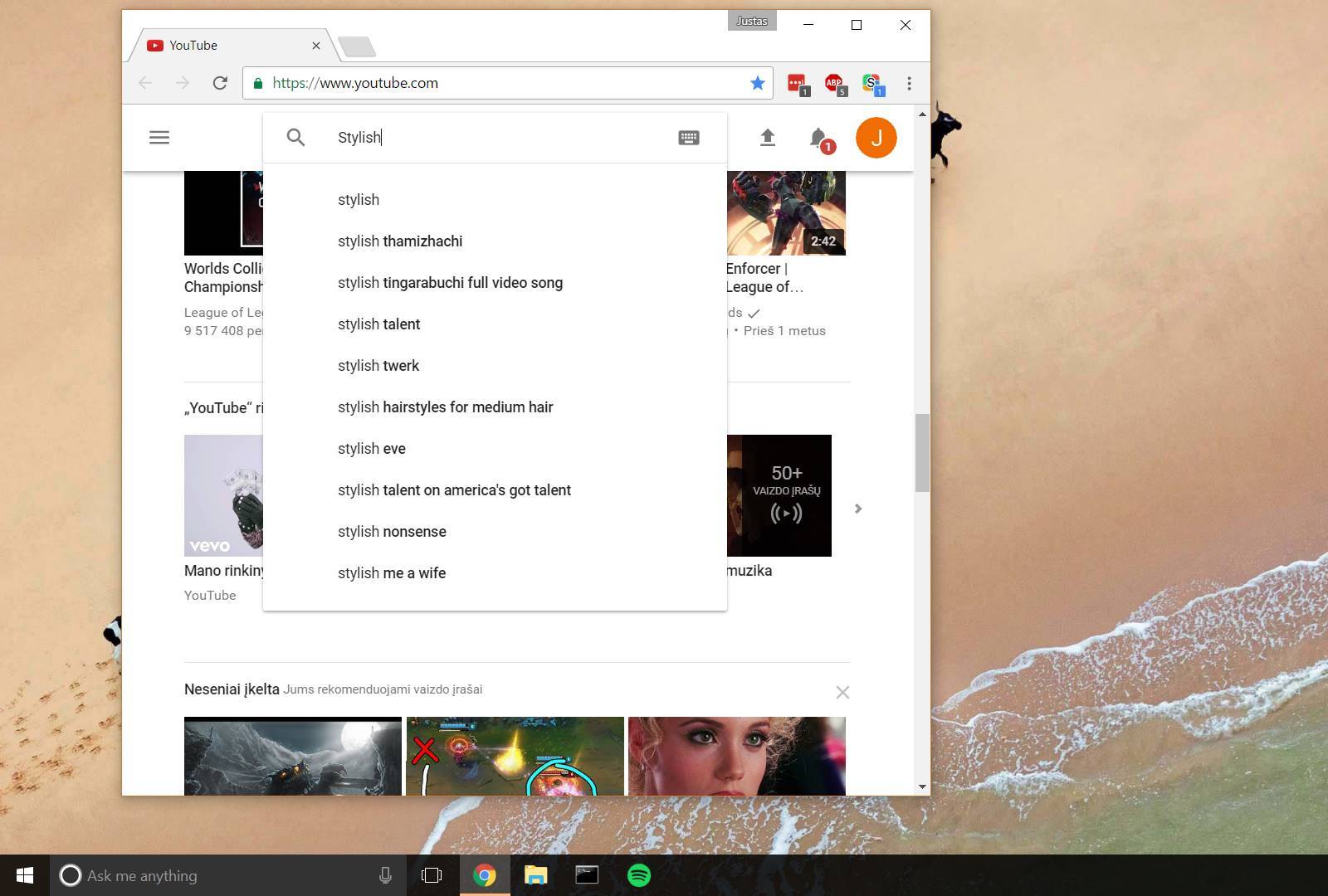Click the Justas profile button
Image resolution: width=1328 pixels, height=896 pixels.
pyautogui.click(x=752, y=21)
